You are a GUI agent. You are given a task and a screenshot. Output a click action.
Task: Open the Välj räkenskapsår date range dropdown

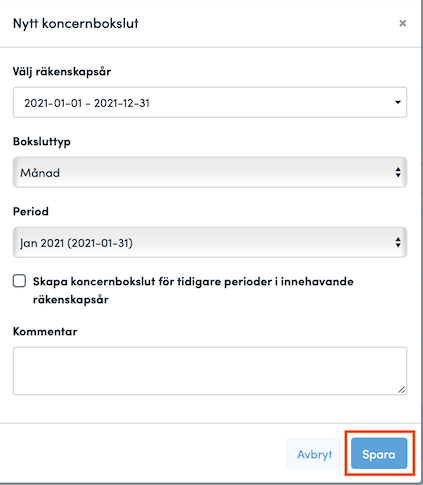pyautogui.click(x=210, y=102)
